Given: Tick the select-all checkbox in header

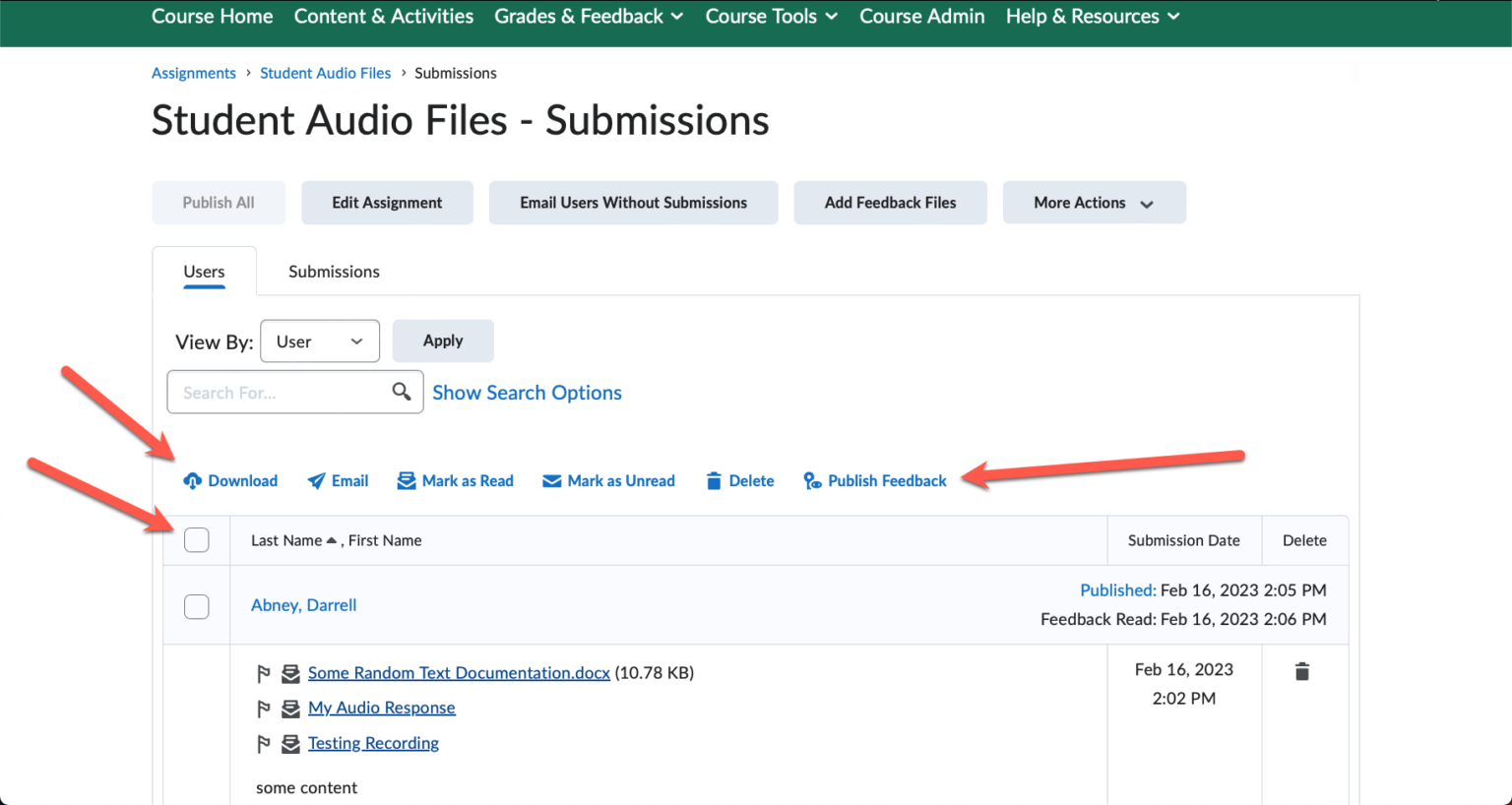Looking at the screenshot, I should (x=197, y=540).
